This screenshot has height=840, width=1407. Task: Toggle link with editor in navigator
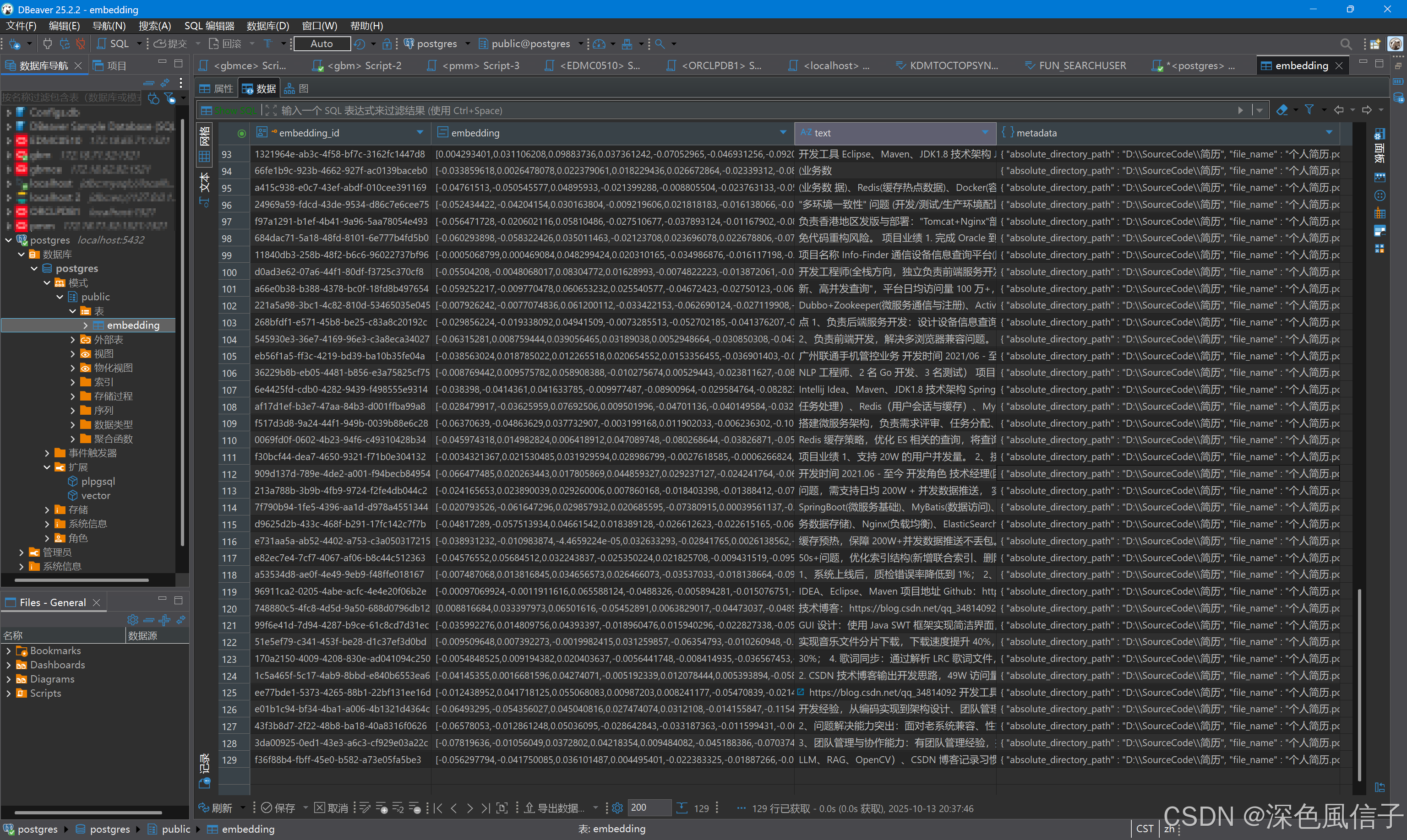coord(165,83)
